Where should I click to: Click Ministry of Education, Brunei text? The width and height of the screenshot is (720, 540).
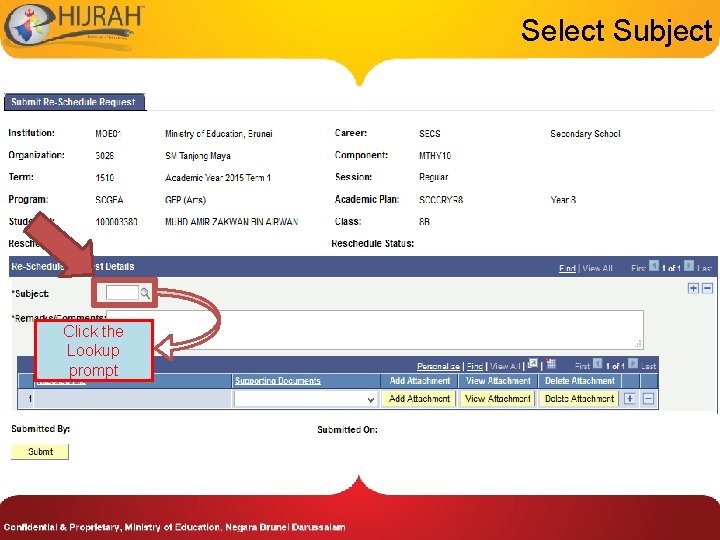219,134
